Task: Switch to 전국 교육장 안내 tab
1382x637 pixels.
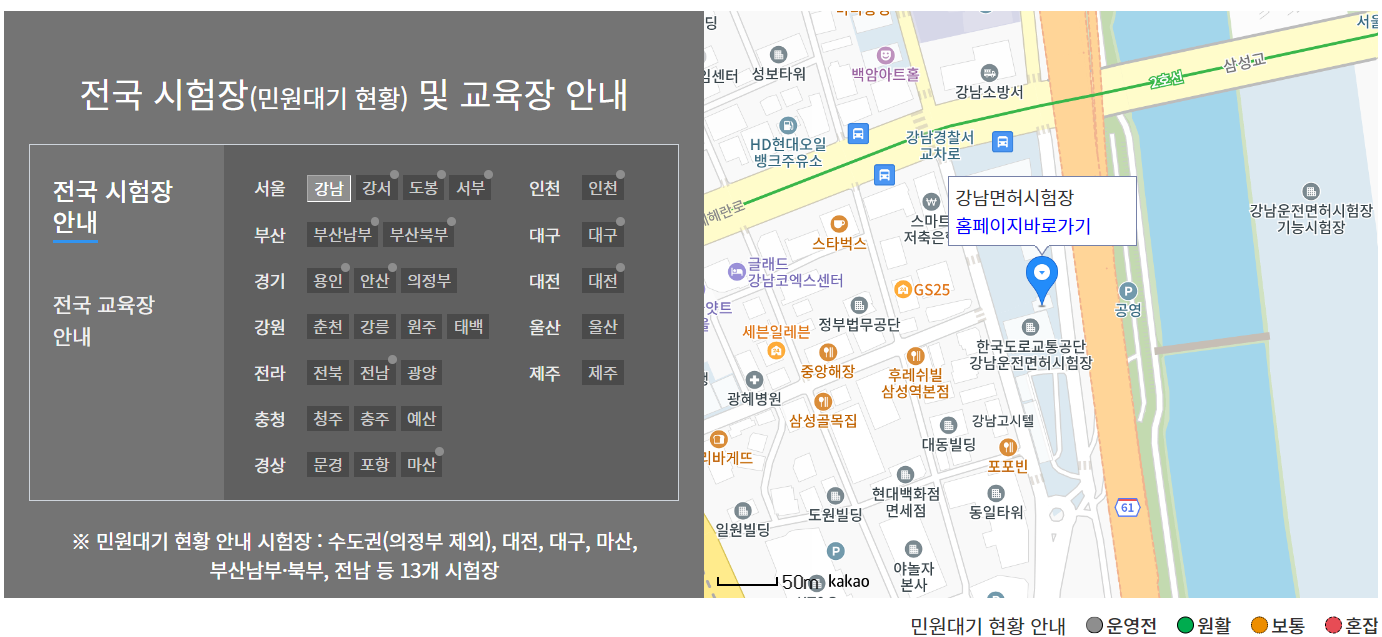Action: click(x=104, y=320)
